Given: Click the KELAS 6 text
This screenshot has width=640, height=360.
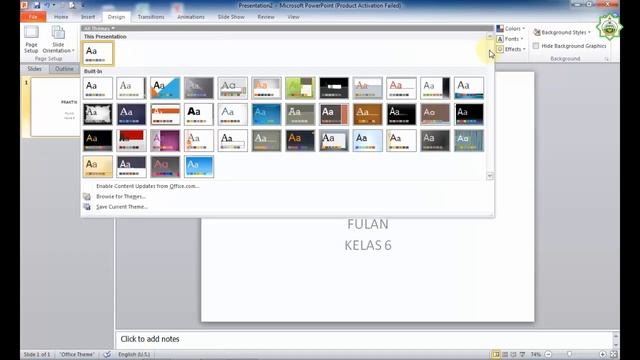Looking at the screenshot, I should 368,245.
